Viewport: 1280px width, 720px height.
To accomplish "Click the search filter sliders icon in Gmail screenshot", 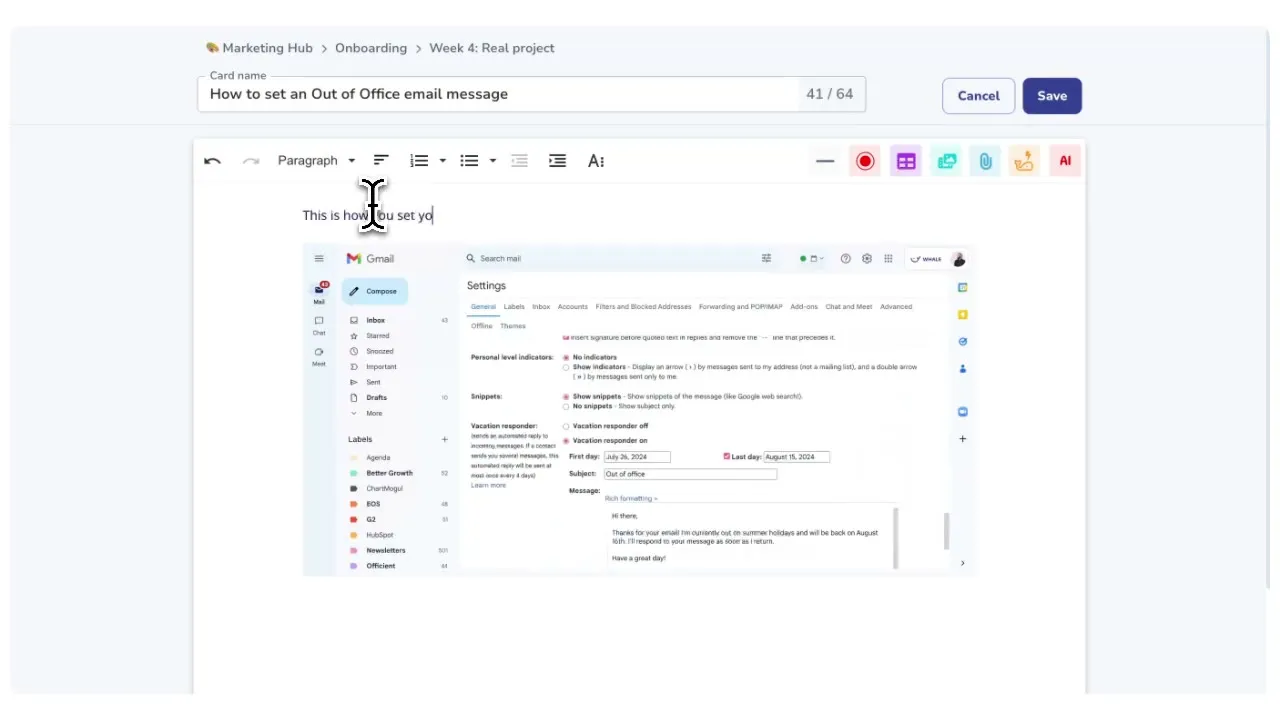I will click(767, 258).
